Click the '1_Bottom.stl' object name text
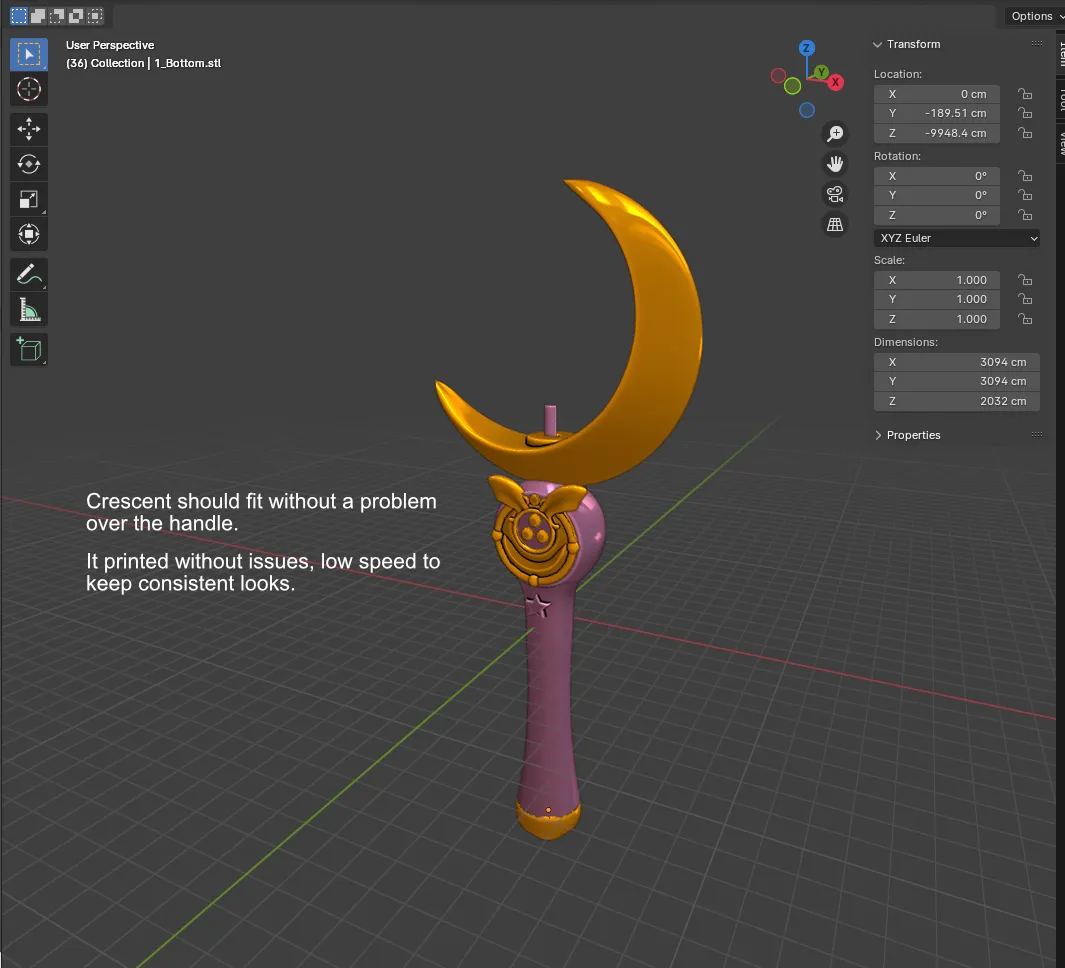The width and height of the screenshot is (1065, 968). coord(187,63)
